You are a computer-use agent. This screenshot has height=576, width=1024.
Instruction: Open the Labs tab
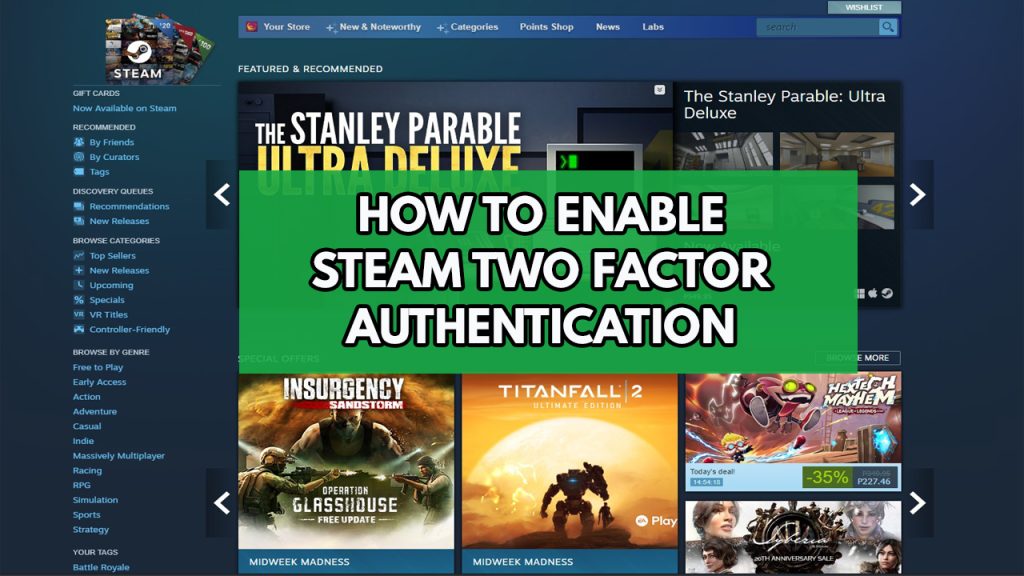click(653, 27)
